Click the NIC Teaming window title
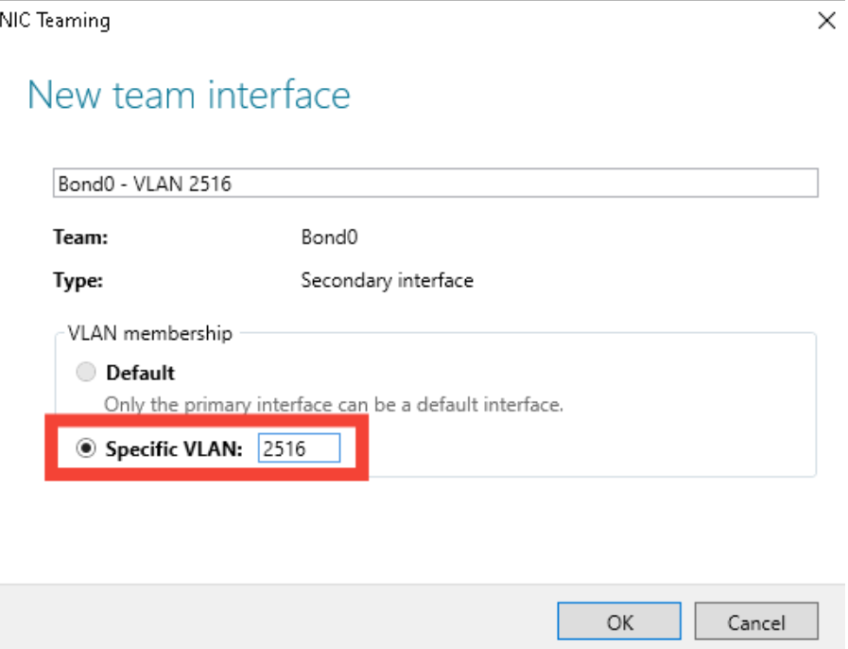848x649 pixels. (57, 21)
